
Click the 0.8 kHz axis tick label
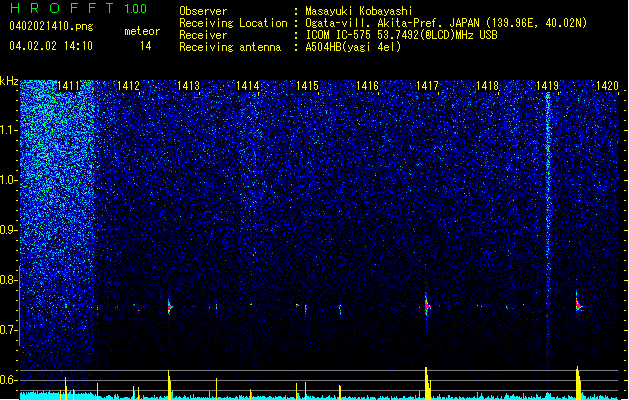9,280
